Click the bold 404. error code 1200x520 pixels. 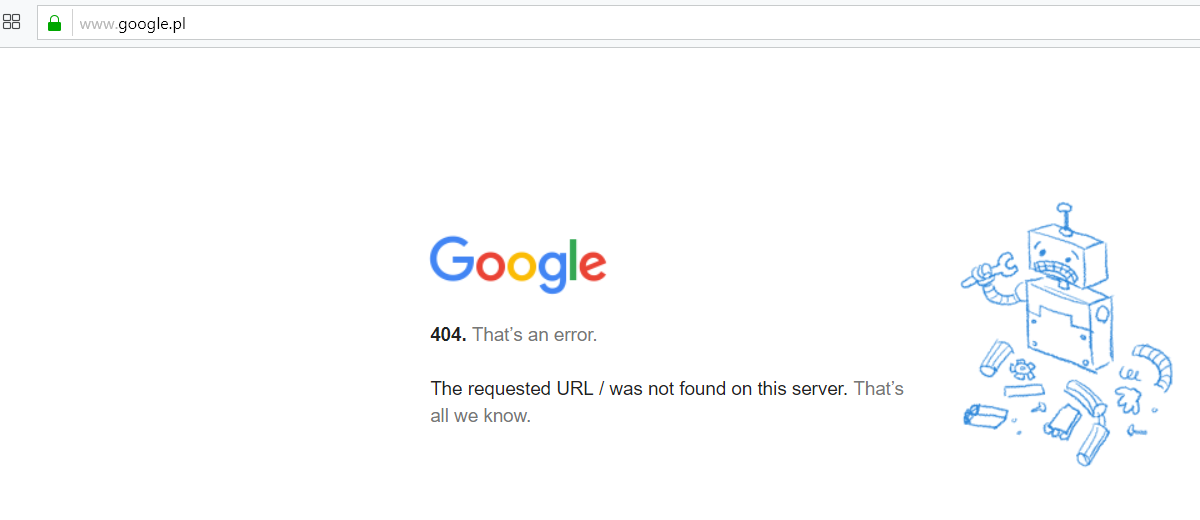pyautogui.click(x=448, y=335)
